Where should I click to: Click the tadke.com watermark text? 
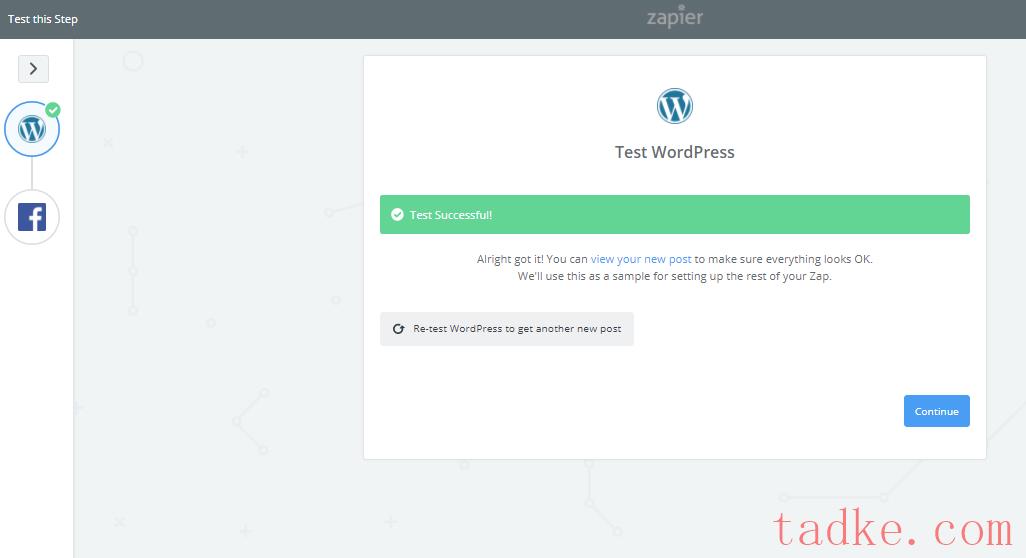(893, 529)
